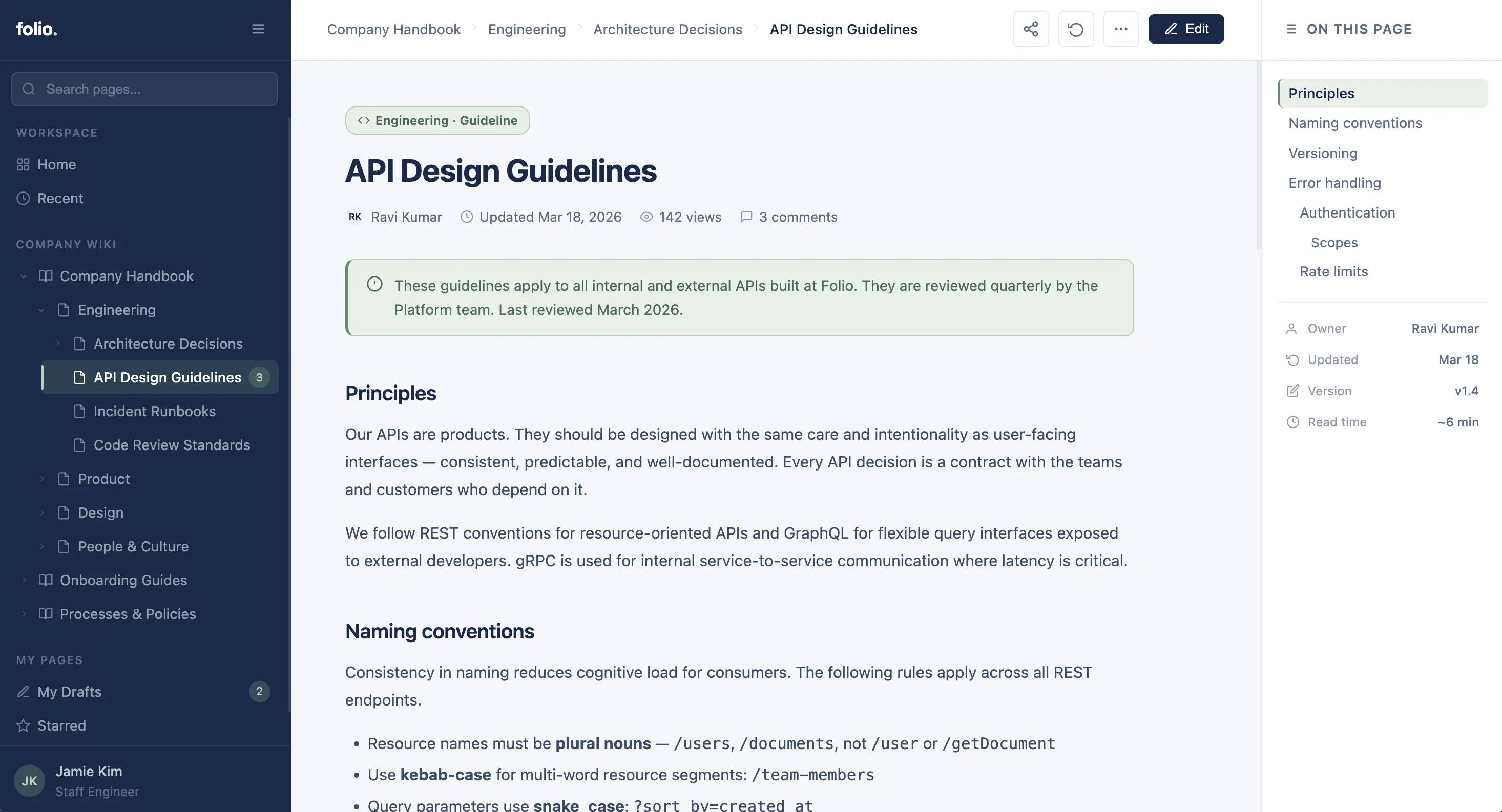This screenshot has width=1502, height=812.
Task: Open the 3 comments link
Action: (x=798, y=217)
